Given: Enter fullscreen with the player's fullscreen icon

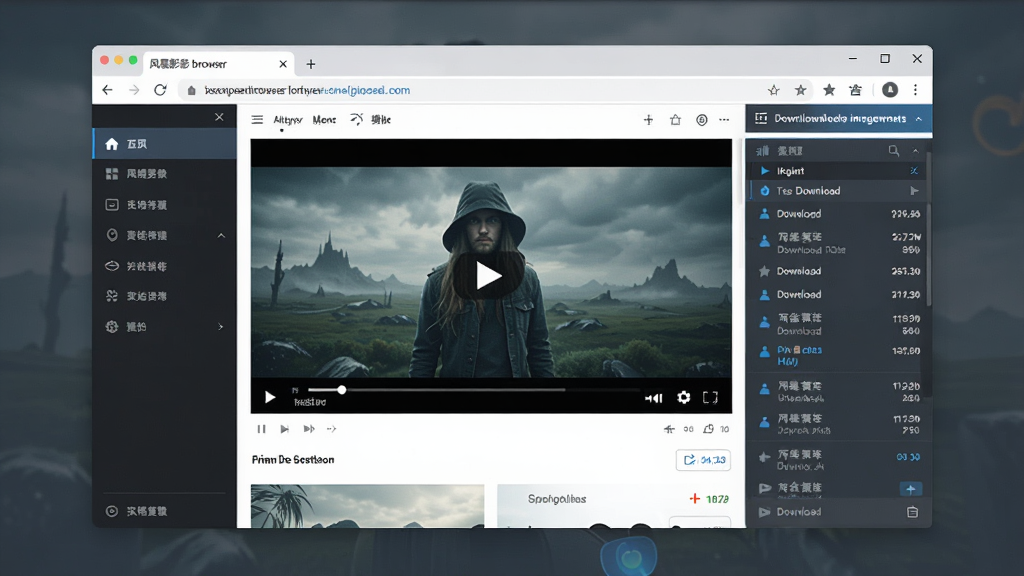Looking at the screenshot, I should 711,397.
